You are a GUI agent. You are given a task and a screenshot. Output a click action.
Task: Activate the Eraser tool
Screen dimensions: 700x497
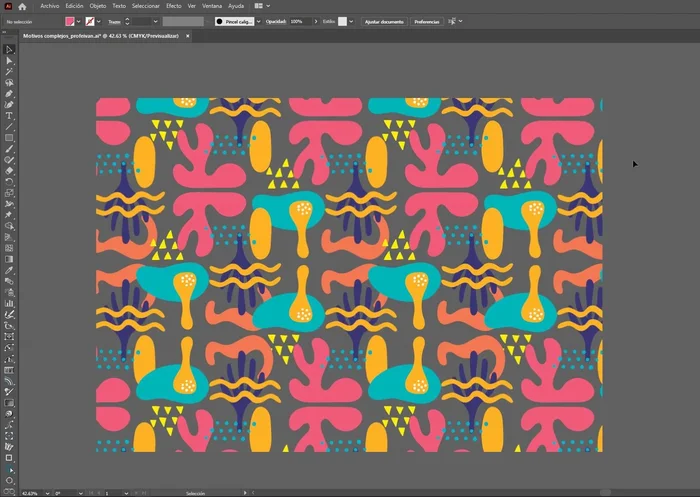click(9, 171)
